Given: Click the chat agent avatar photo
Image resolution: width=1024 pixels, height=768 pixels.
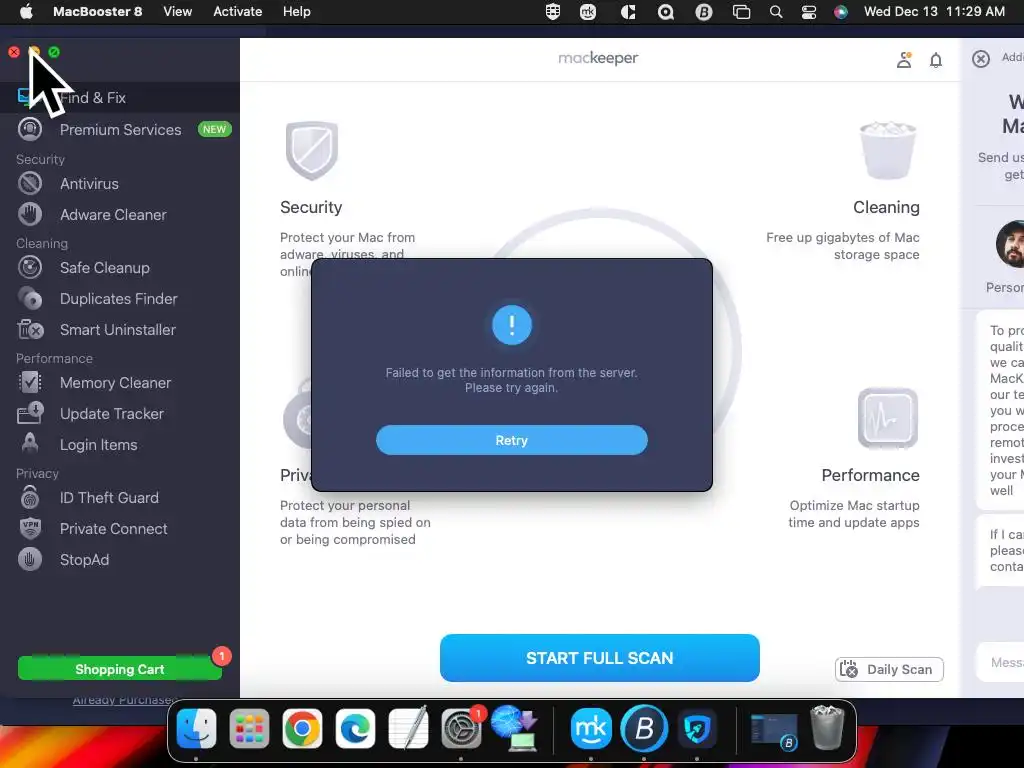Looking at the screenshot, I should click(x=1011, y=244).
